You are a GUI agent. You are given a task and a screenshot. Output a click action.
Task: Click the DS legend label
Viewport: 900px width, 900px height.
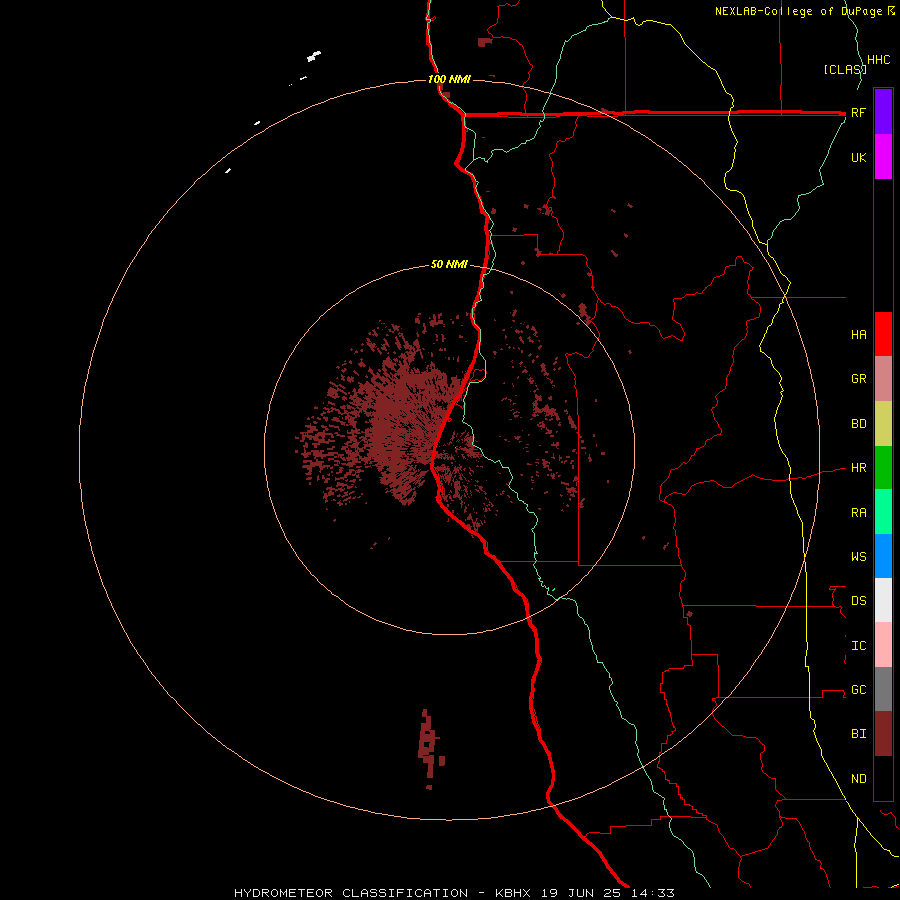click(x=858, y=601)
